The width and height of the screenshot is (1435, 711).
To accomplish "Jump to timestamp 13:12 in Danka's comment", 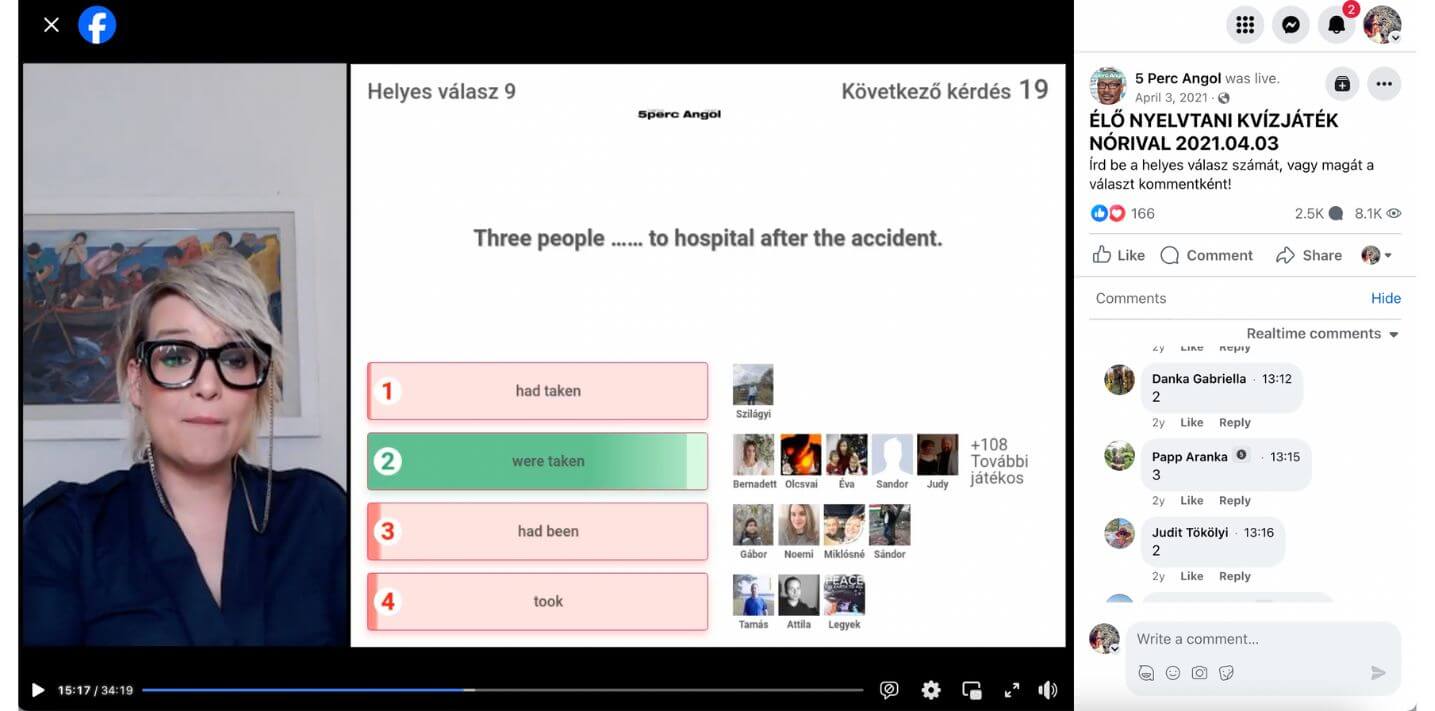I will pos(1277,379).
